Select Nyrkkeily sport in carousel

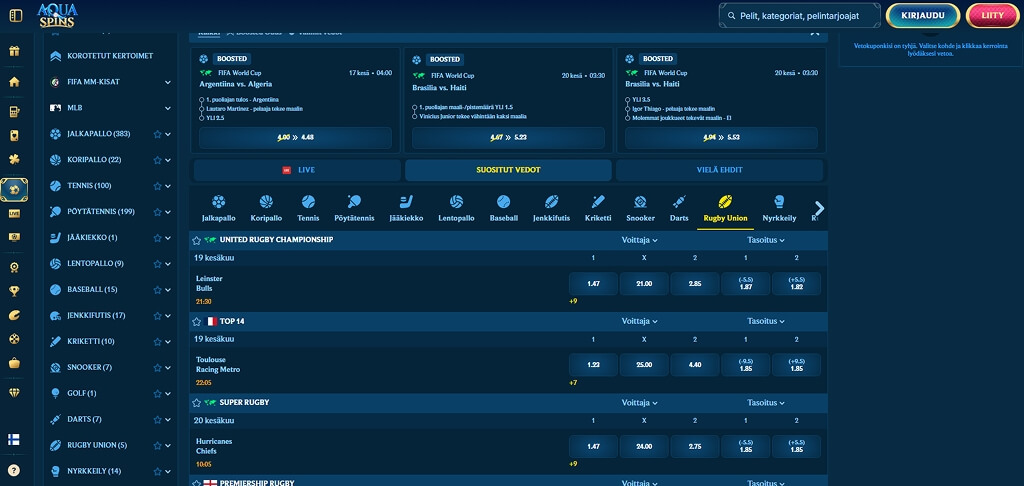click(x=779, y=209)
